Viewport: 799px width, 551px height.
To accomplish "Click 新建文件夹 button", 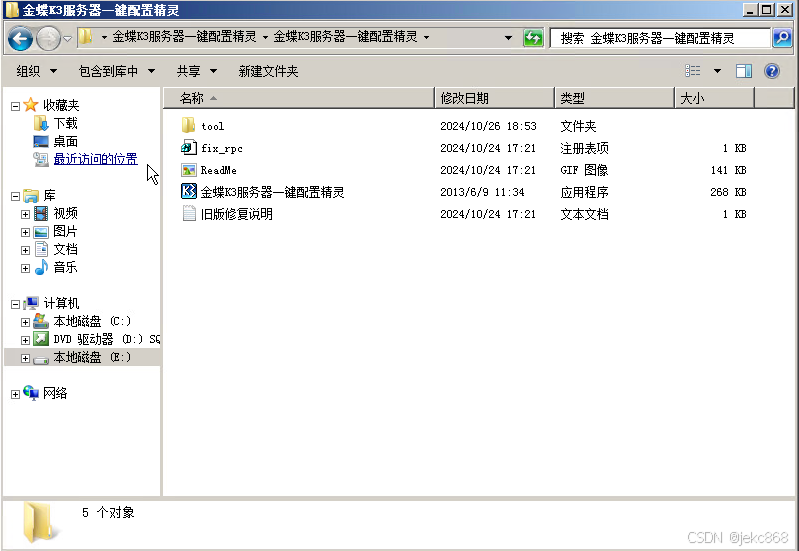I will 268,71.
